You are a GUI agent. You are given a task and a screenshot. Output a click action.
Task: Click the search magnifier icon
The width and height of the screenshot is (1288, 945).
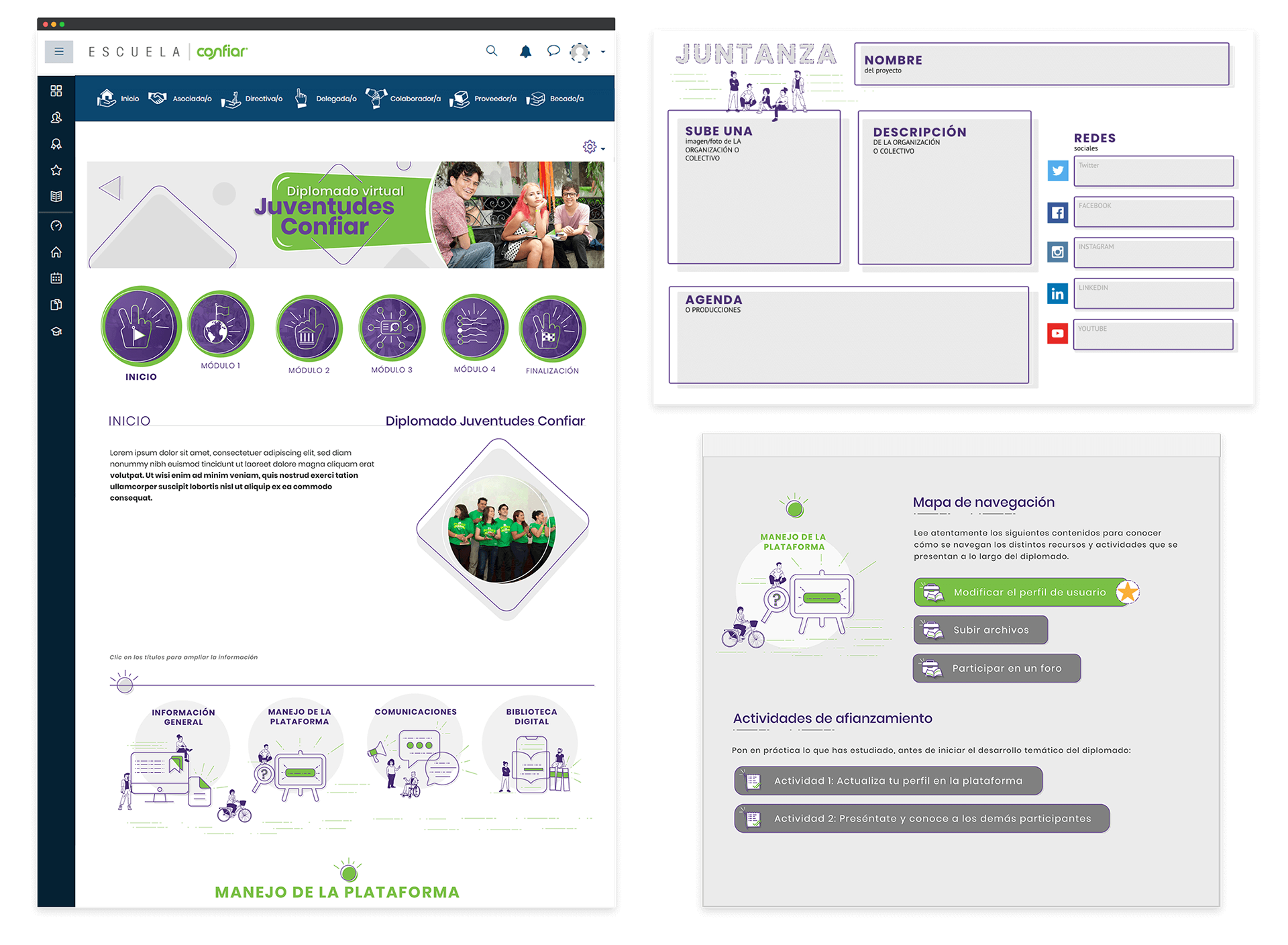[492, 51]
